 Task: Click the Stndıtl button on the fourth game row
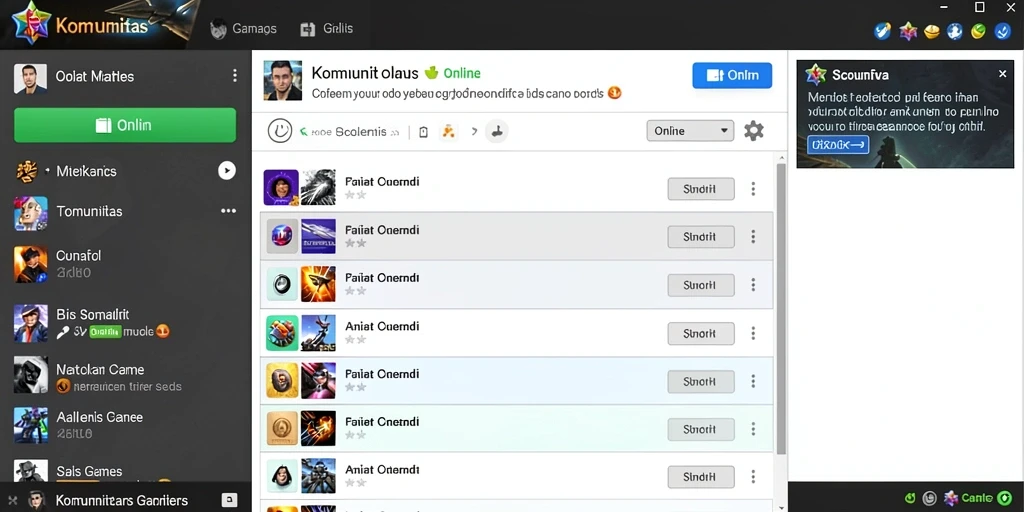point(701,334)
